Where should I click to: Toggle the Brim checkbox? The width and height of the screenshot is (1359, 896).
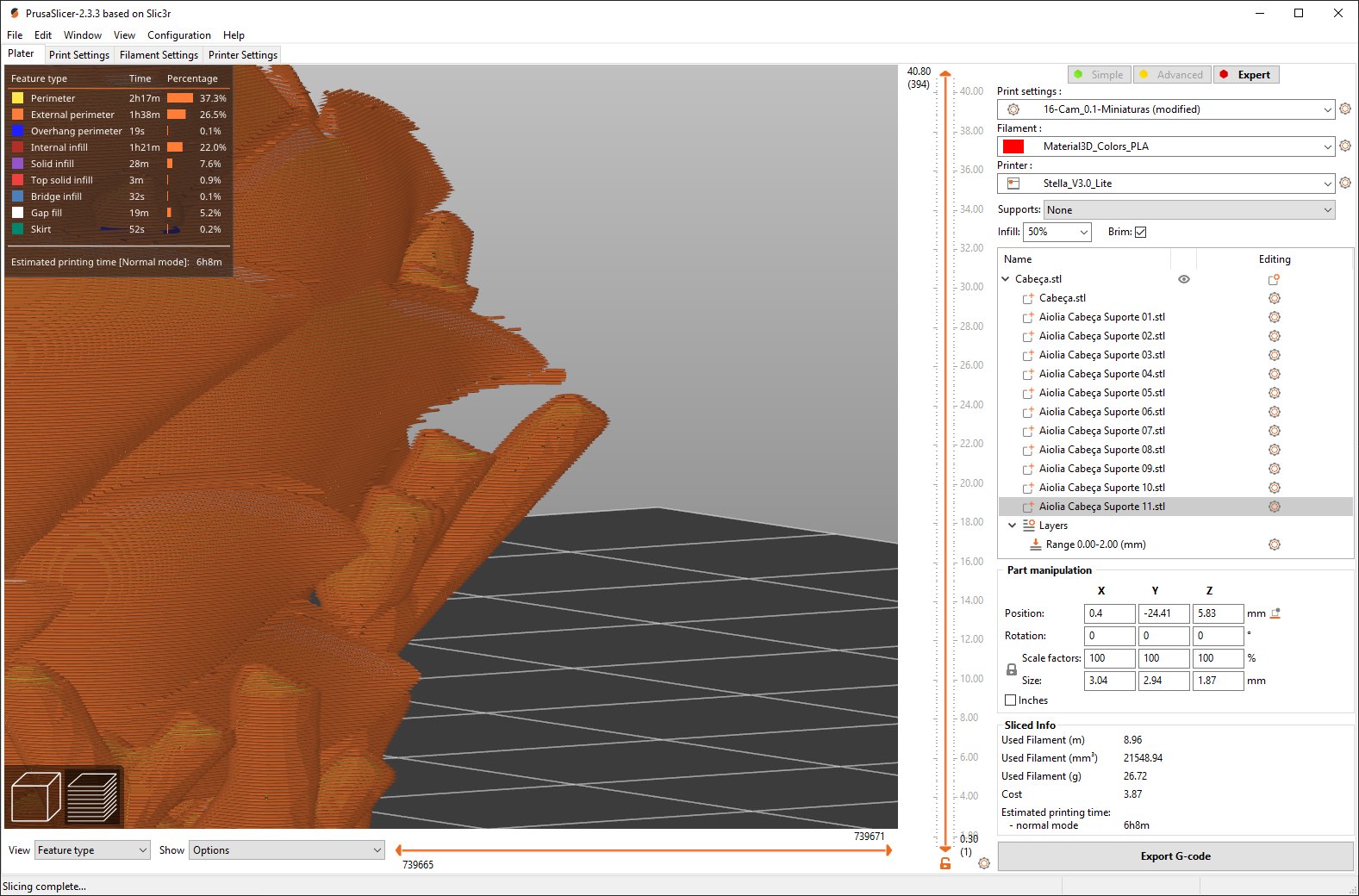pyautogui.click(x=1140, y=232)
